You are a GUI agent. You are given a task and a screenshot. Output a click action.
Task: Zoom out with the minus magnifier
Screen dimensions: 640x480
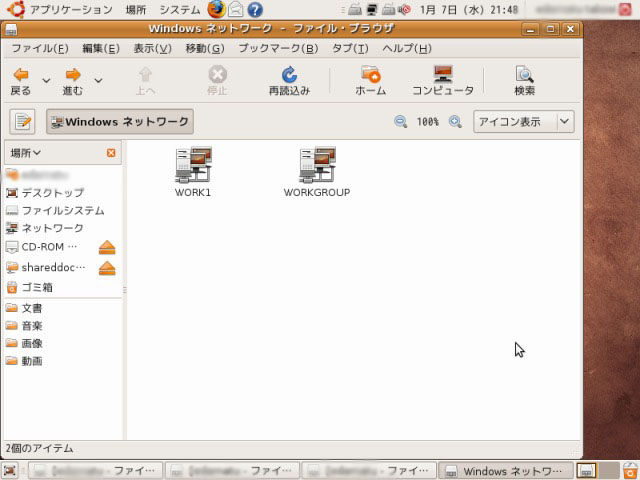[x=400, y=121]
